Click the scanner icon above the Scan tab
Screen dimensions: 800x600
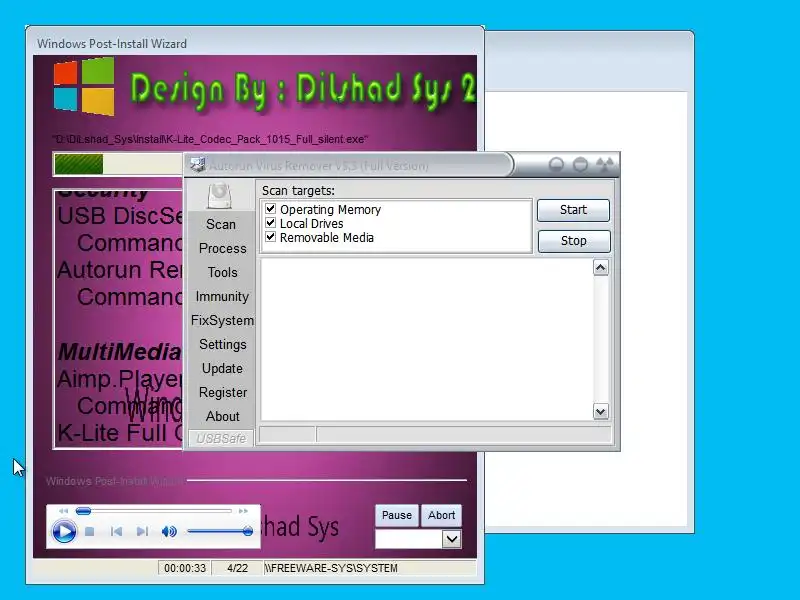pos(219,196)
